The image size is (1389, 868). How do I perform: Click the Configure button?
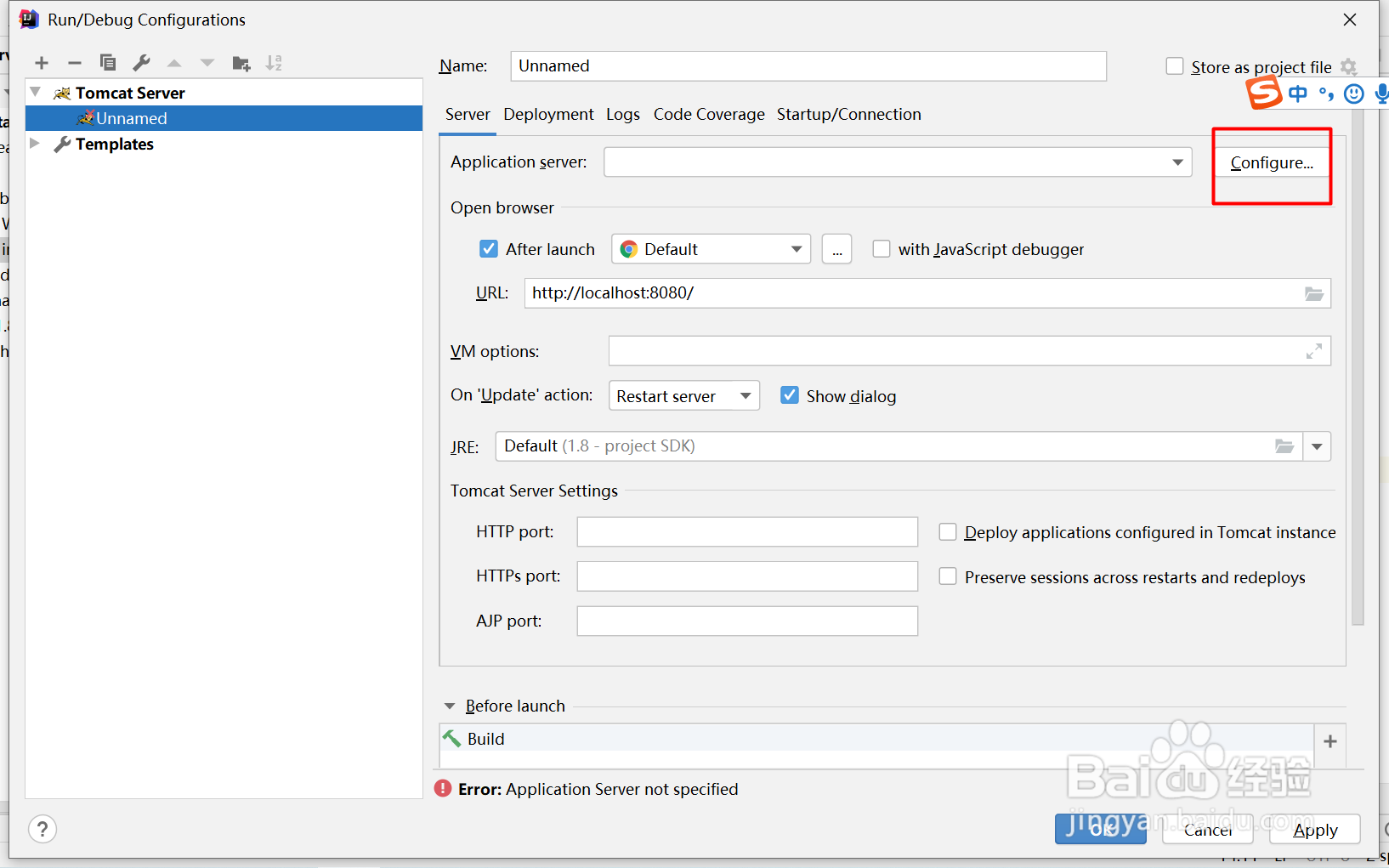(1270, 162)
